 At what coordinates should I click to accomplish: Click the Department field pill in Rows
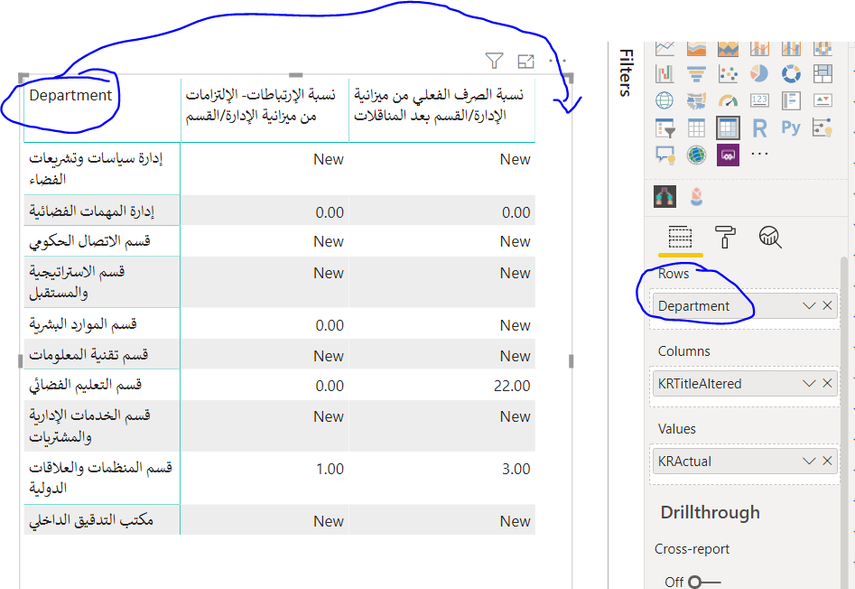coord(745,306)
